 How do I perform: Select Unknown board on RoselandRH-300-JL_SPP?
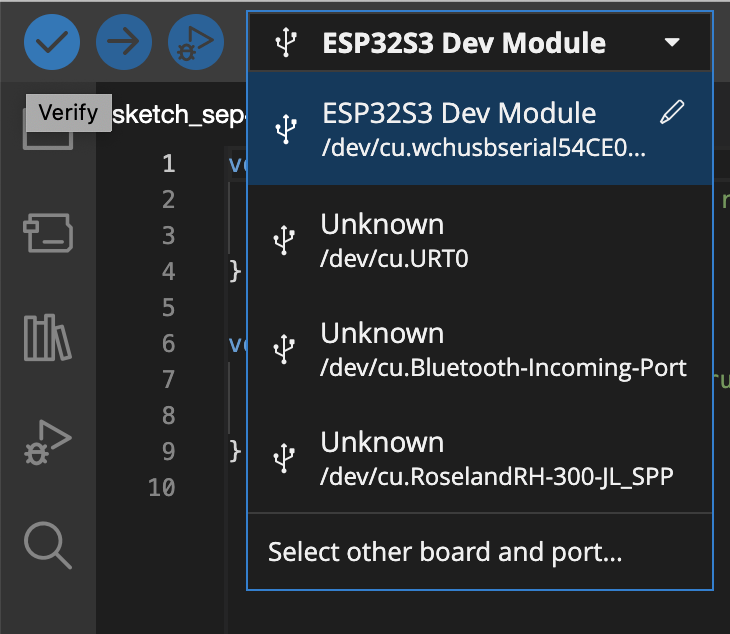(480, 458)
